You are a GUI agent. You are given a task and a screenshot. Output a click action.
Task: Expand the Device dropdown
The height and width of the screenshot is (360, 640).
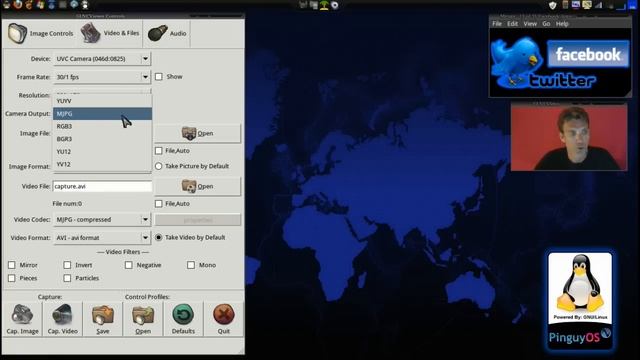(102, 59)
